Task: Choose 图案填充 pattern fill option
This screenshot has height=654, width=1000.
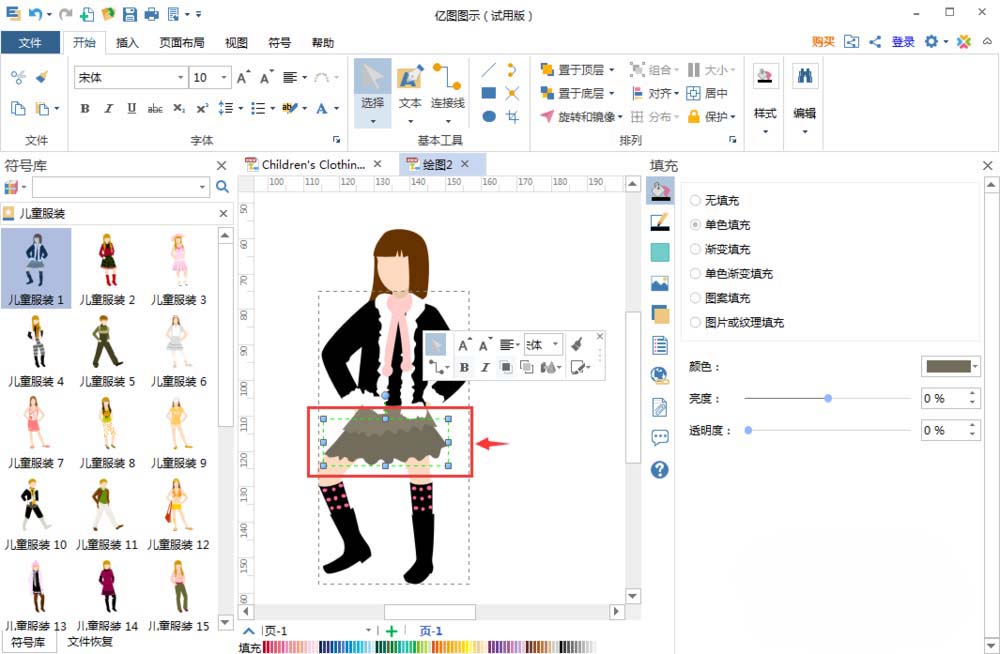Action: (696, 298)
